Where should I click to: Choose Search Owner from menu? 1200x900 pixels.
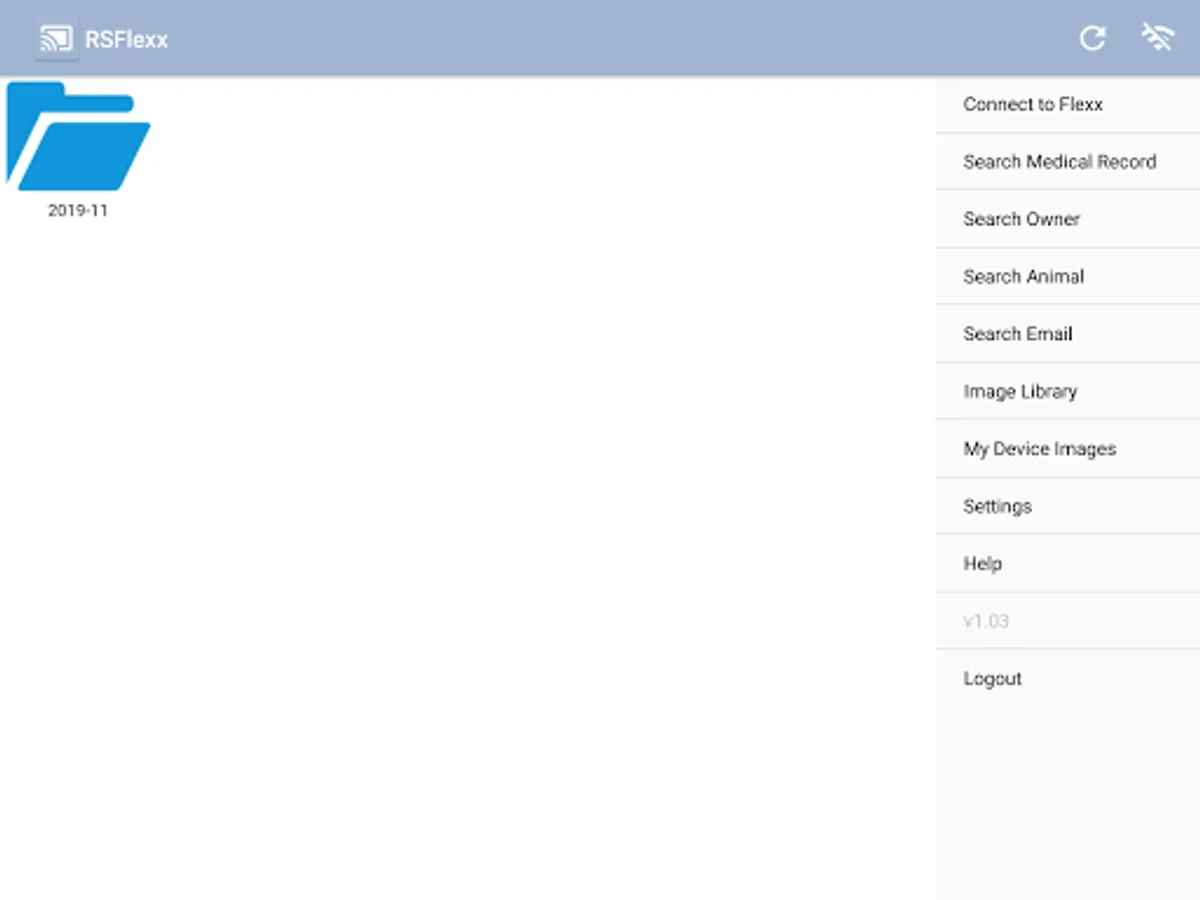pos(1068,219)
